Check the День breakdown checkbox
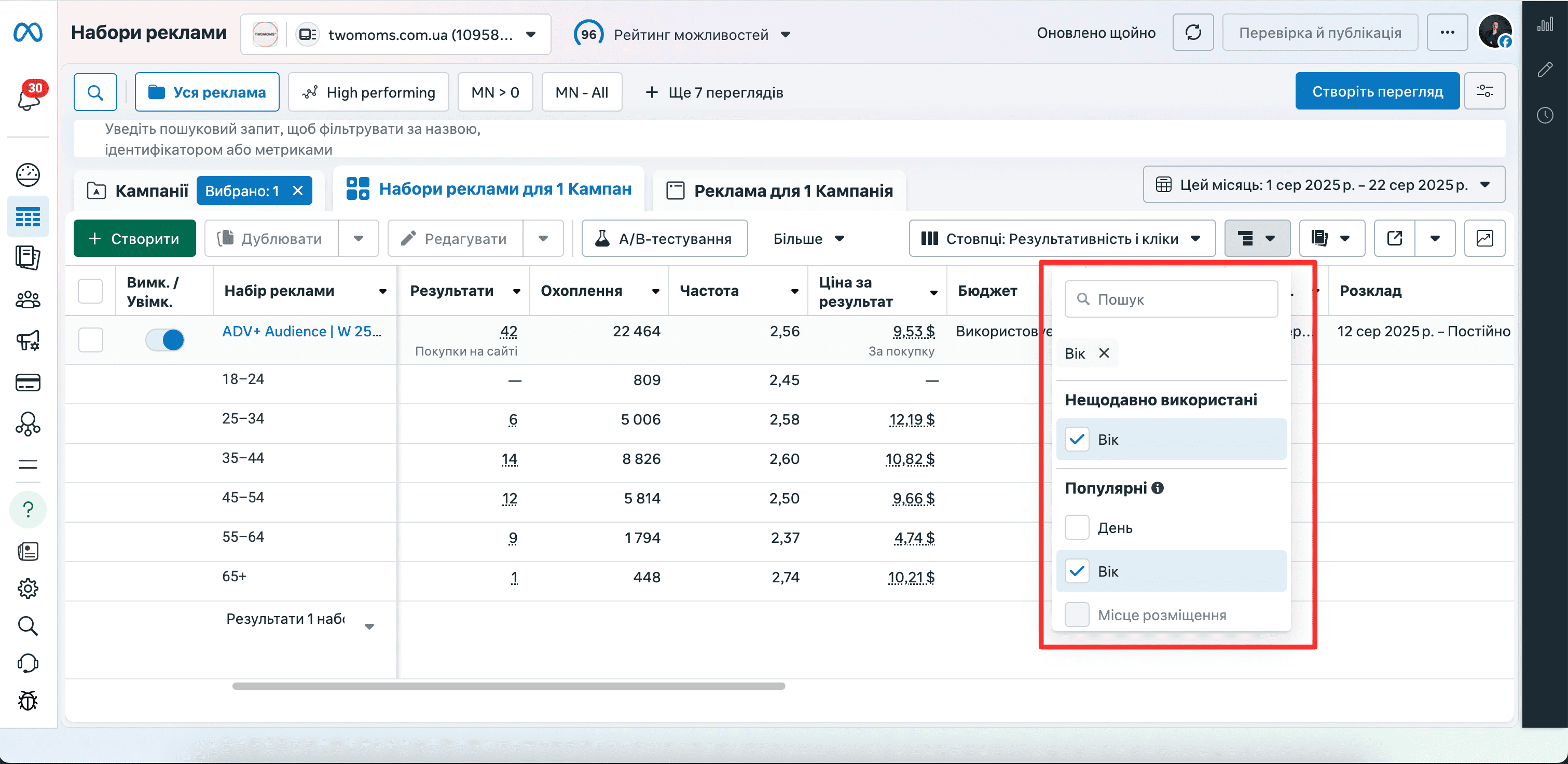 tap(1076, 527)
